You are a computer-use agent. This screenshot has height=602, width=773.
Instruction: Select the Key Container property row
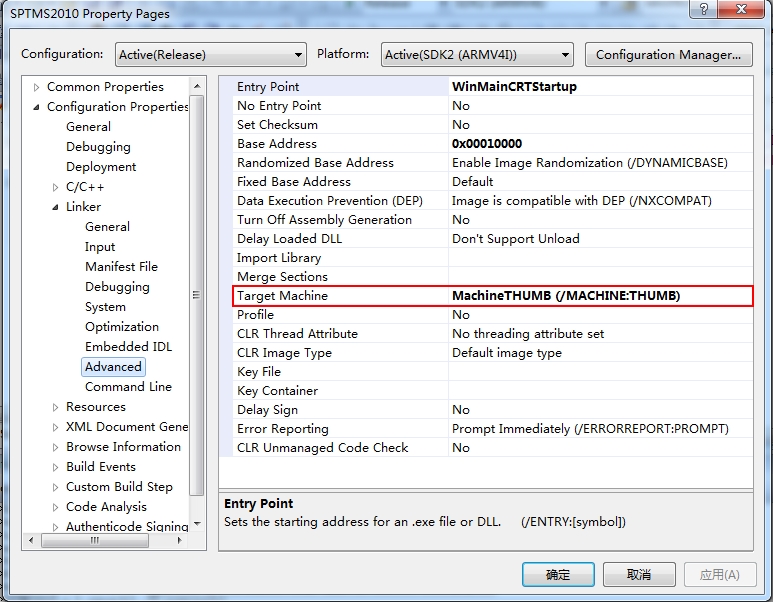[x=493, y=391]
